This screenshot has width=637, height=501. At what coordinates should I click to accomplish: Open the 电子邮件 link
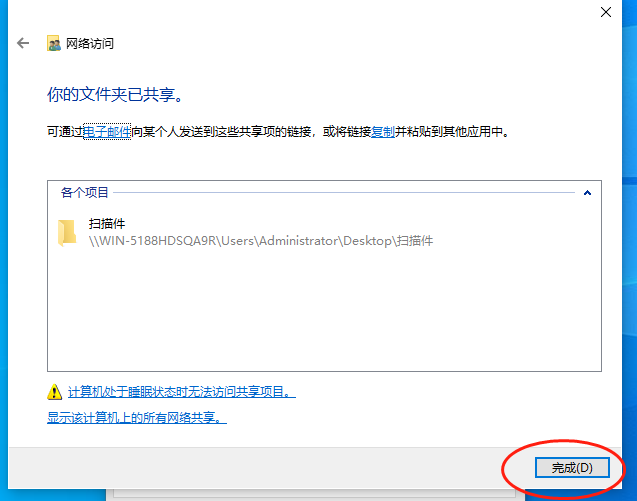107,132
